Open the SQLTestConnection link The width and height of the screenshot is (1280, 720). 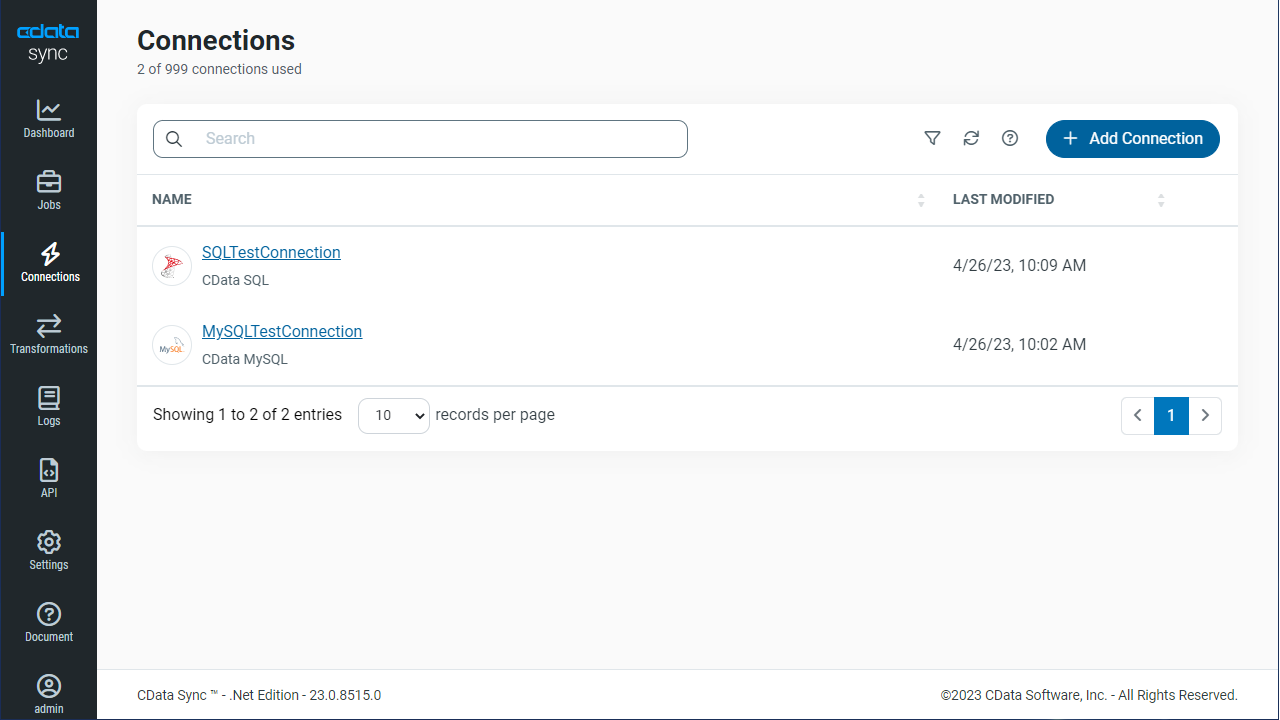pyautogui.click(x=271, y=252)
